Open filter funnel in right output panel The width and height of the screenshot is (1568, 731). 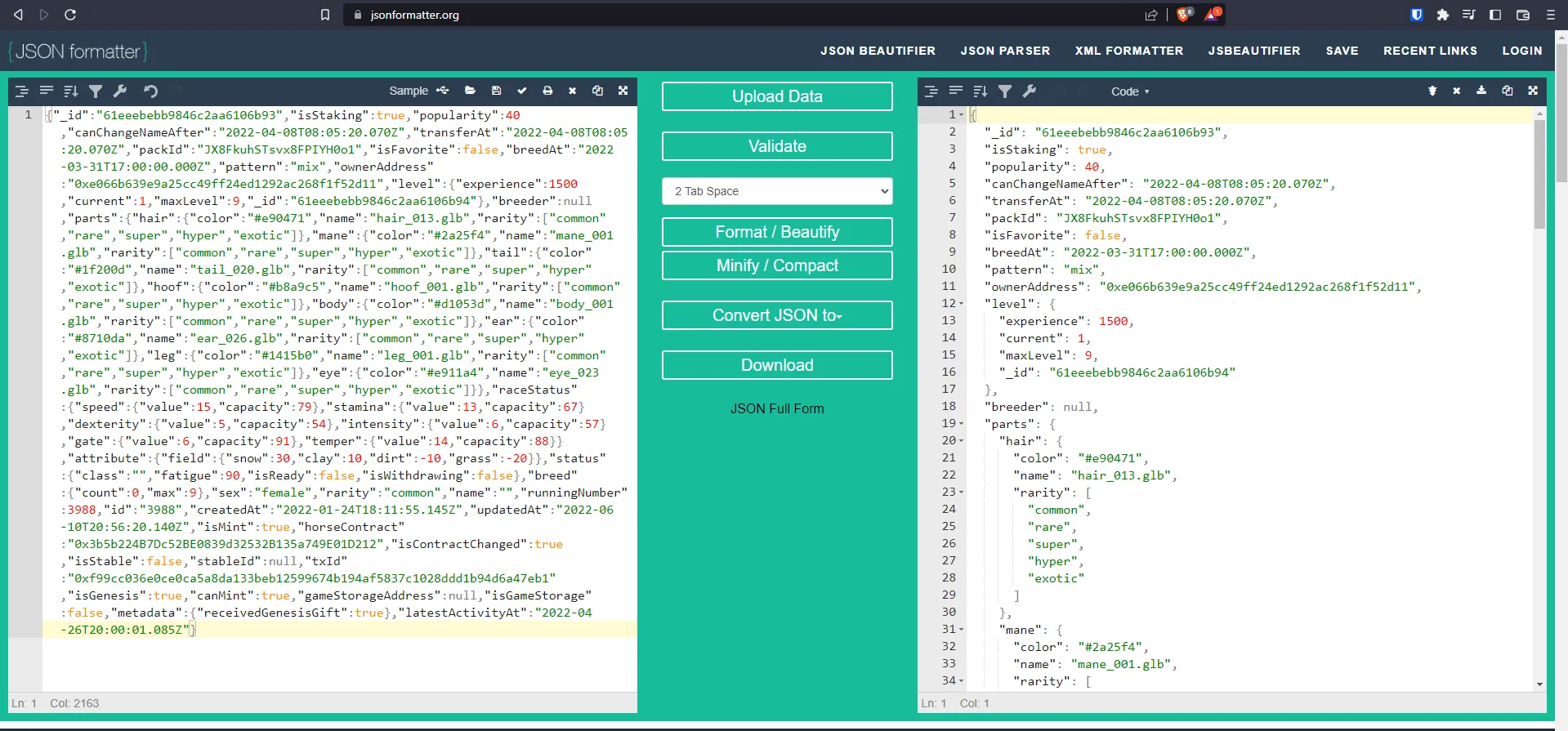[x=1005, y=91]
